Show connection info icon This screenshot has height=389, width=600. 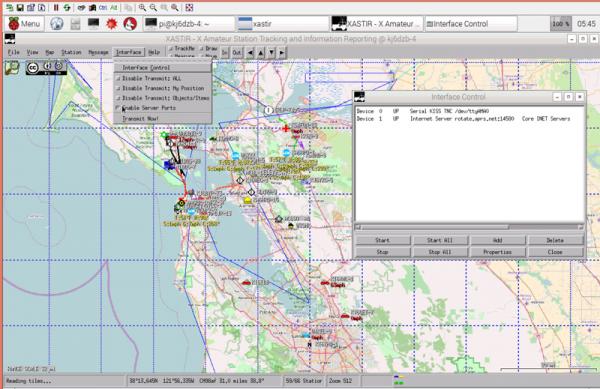[x=41, y=7]
